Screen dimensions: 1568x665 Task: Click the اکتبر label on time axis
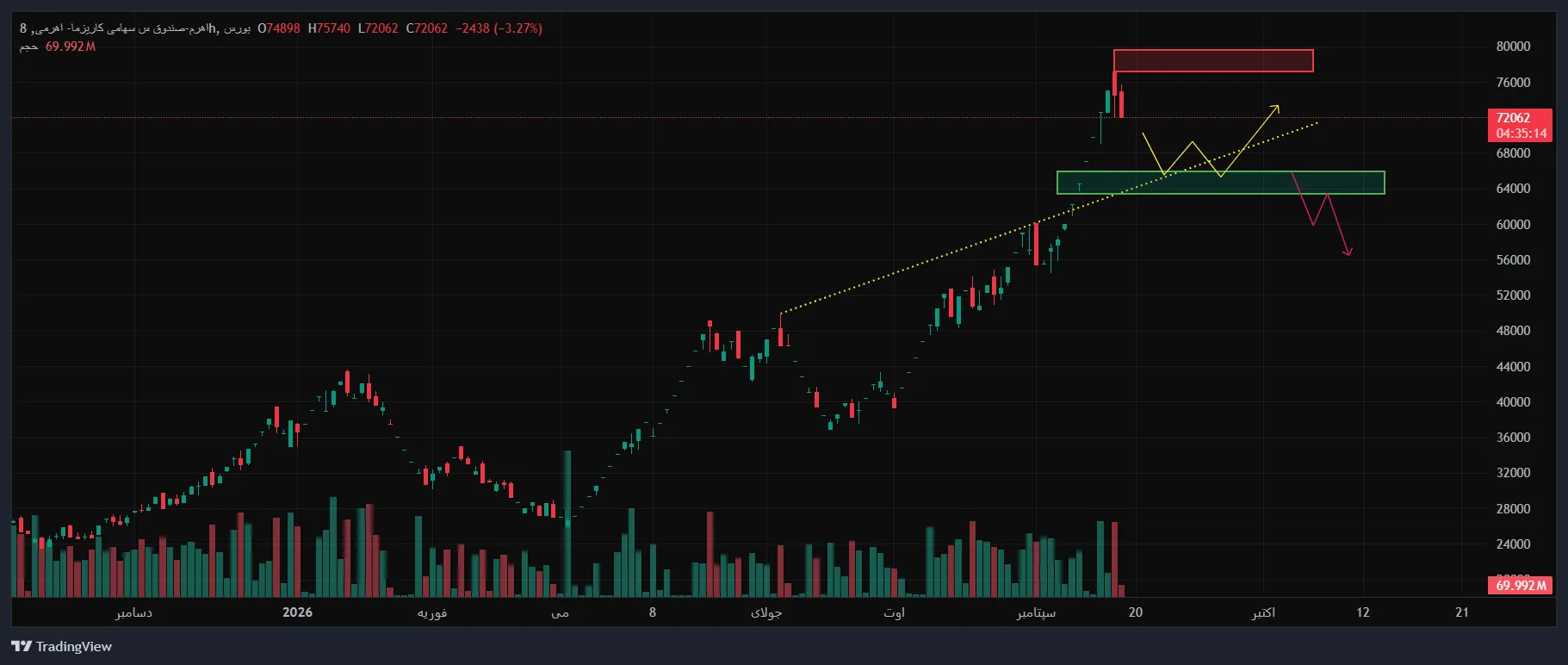pos(1263,612)
